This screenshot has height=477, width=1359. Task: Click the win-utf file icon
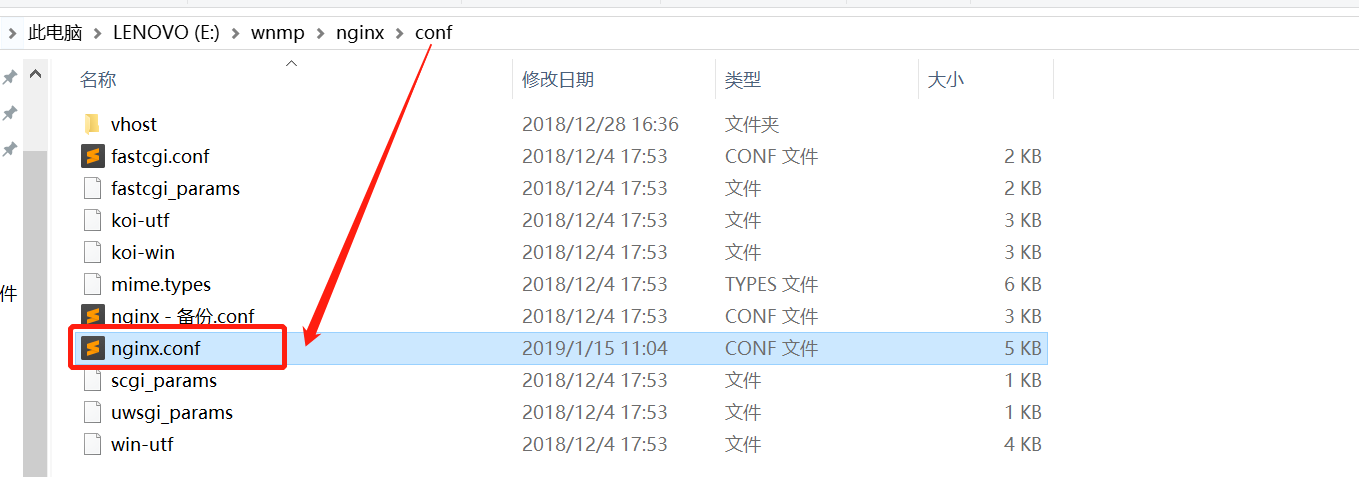pyautogui.click(x=92, y=444)
